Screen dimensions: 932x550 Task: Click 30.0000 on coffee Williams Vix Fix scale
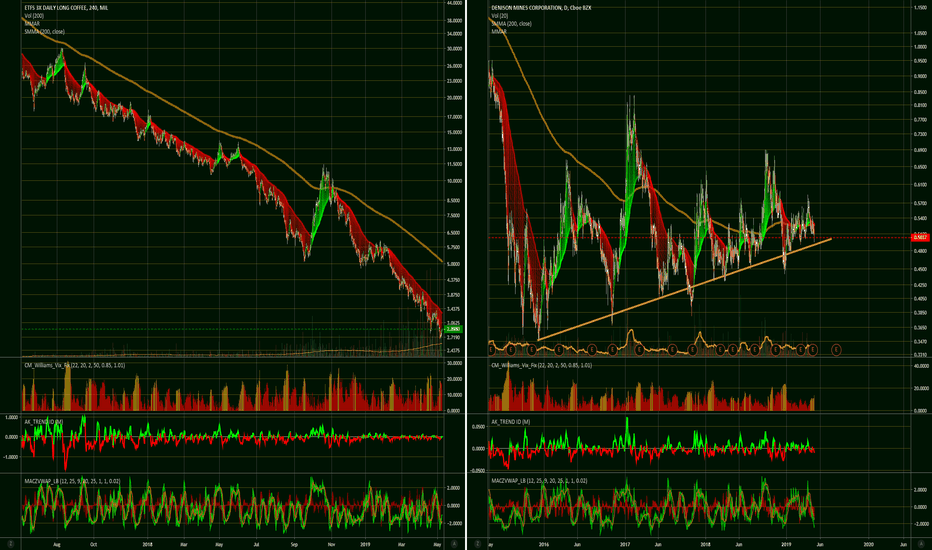tap(454, 363)
